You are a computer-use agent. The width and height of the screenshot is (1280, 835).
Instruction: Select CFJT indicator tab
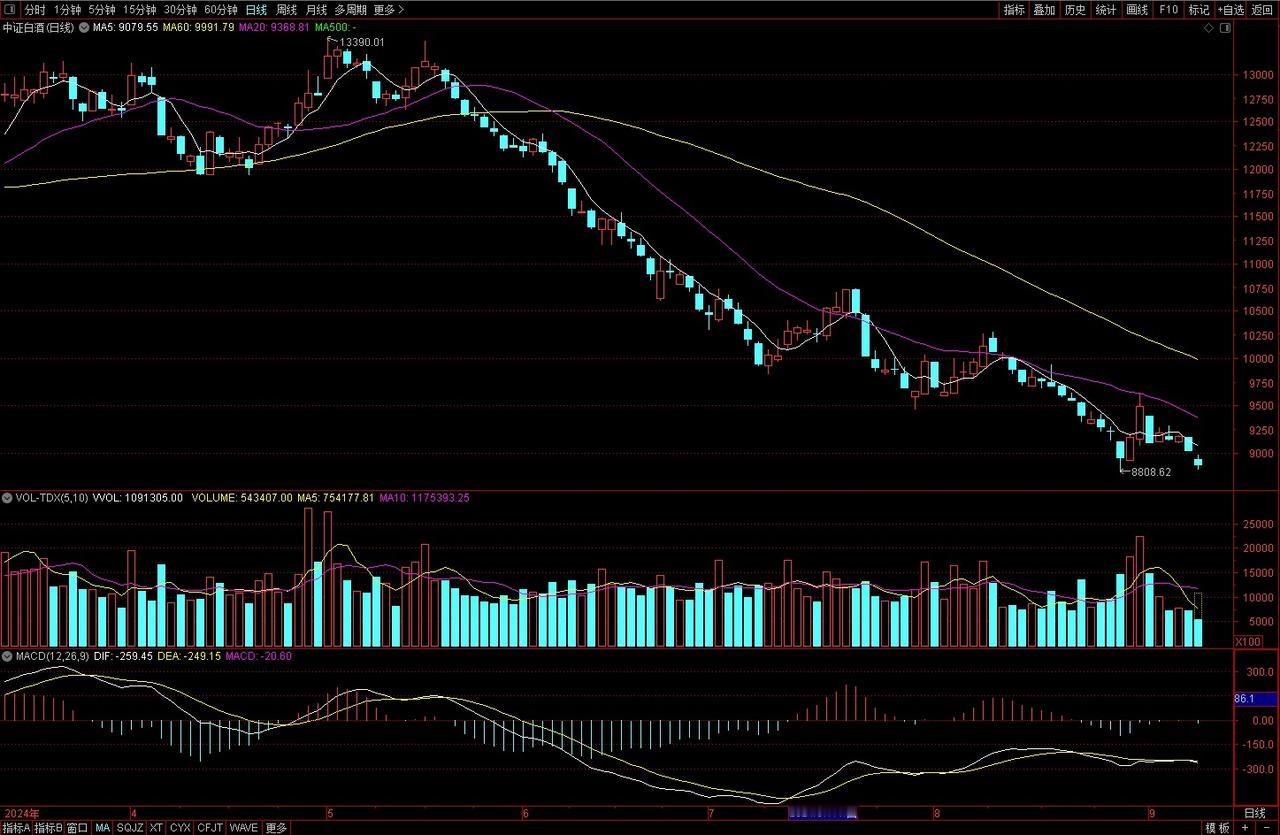[x=210, y=828]
